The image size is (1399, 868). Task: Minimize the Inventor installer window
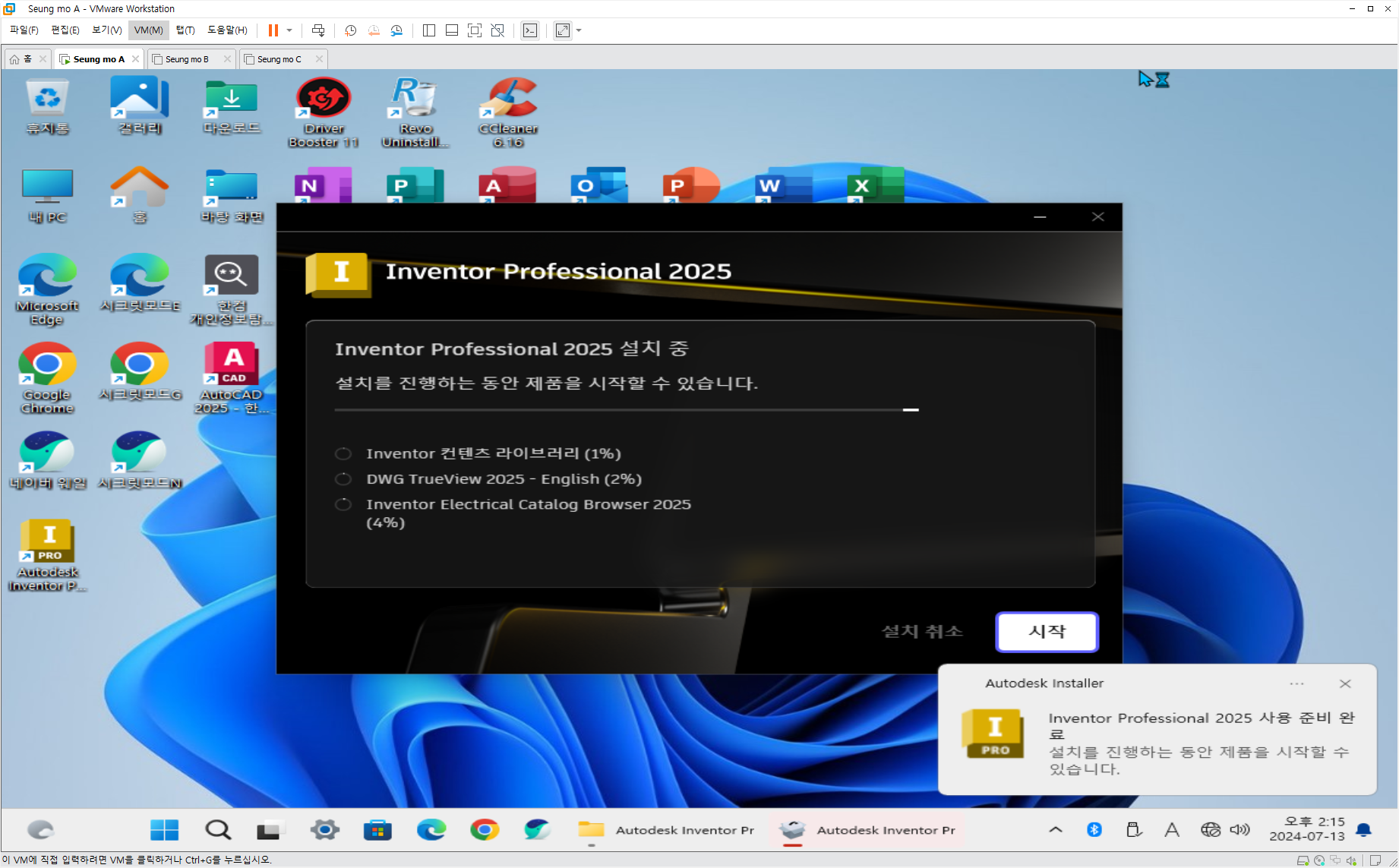pyautogui.click(x=1040, y=217)
